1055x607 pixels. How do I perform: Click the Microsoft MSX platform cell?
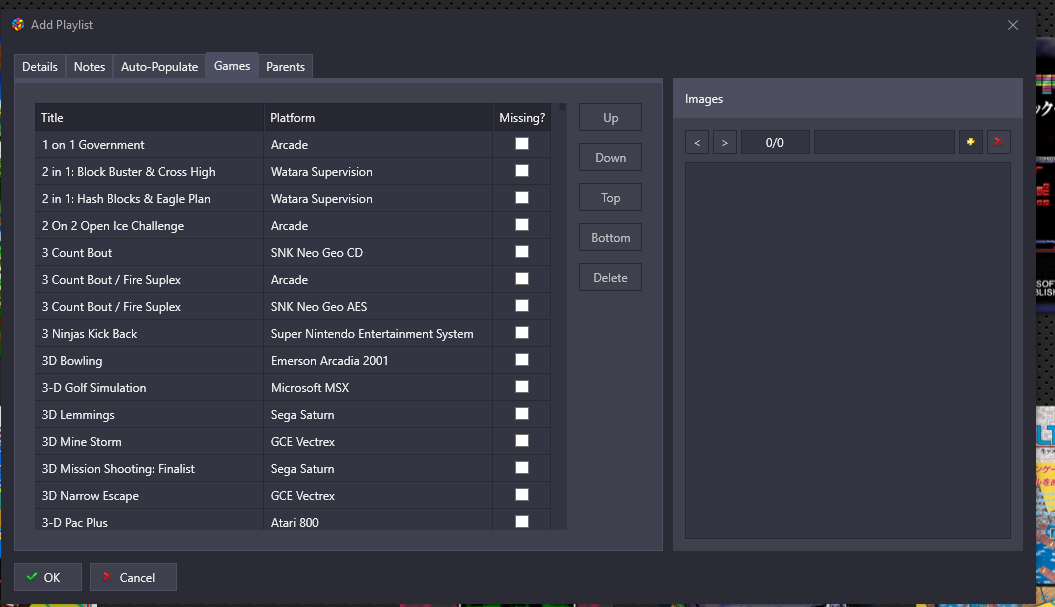coord(378,387)
